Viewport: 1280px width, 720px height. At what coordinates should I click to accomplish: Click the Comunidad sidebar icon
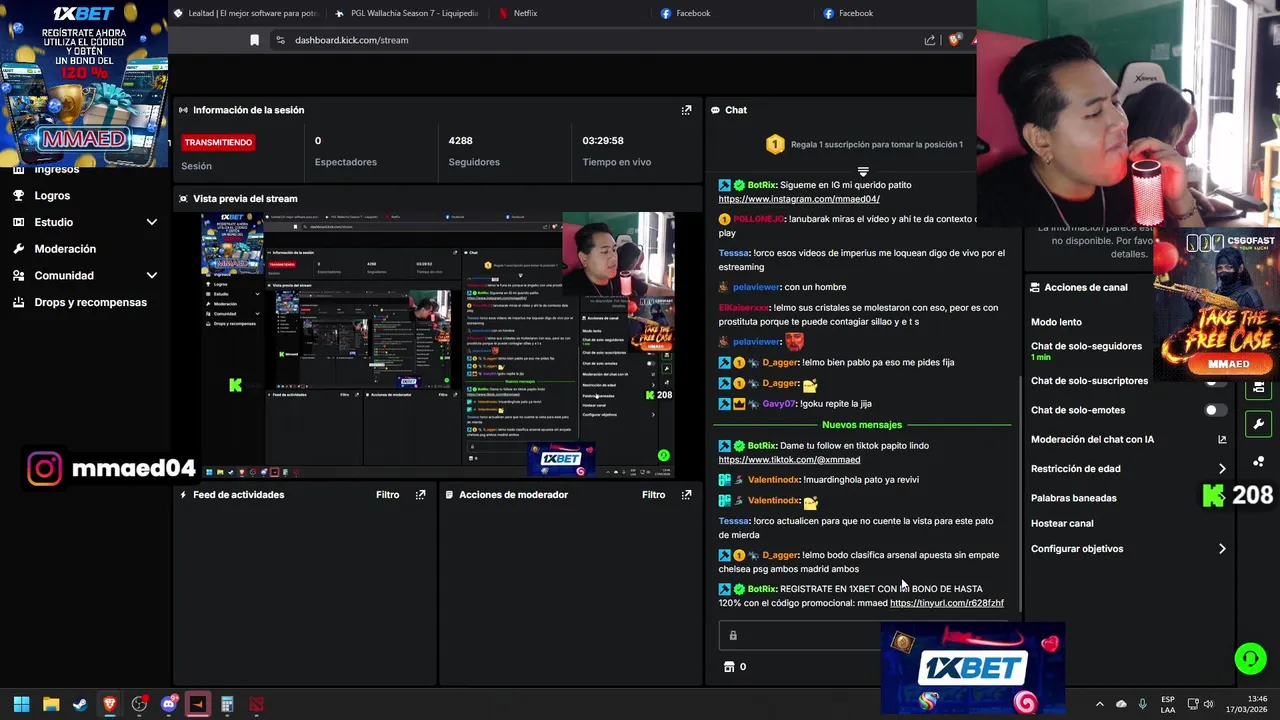(x=18, y=276)
